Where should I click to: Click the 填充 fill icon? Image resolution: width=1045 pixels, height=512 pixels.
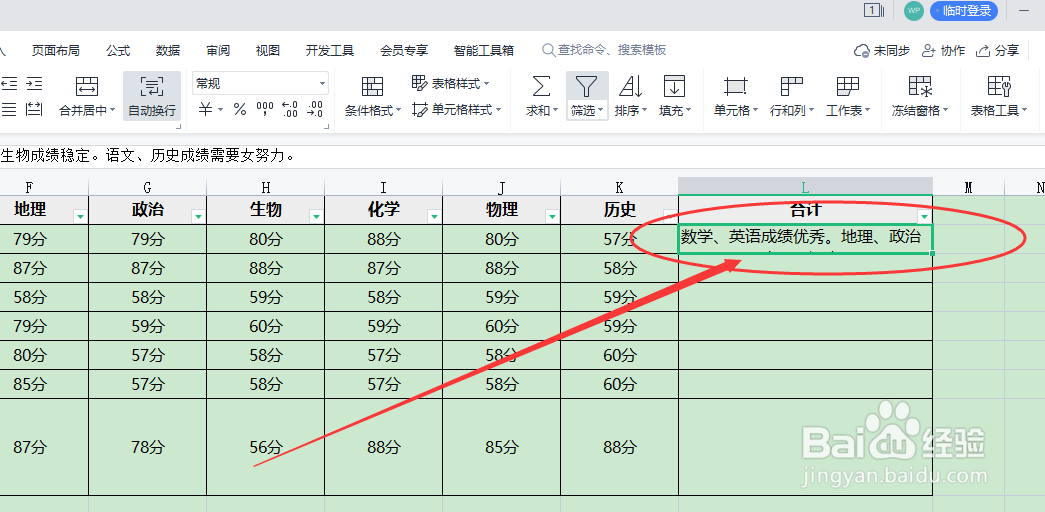point(674,86)
